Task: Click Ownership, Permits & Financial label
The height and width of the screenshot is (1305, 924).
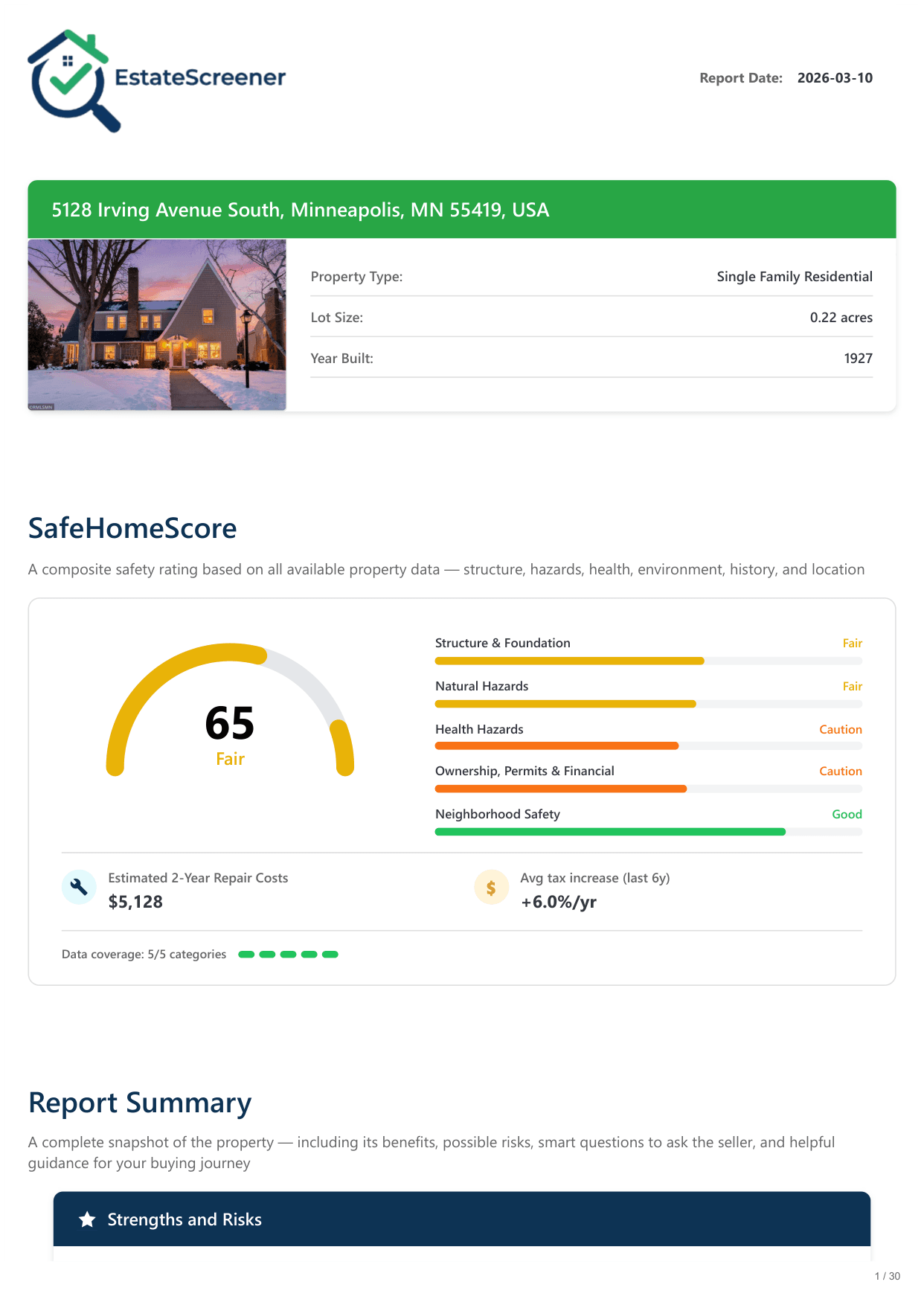Action: pyautogui.click(x=524, y=771)
